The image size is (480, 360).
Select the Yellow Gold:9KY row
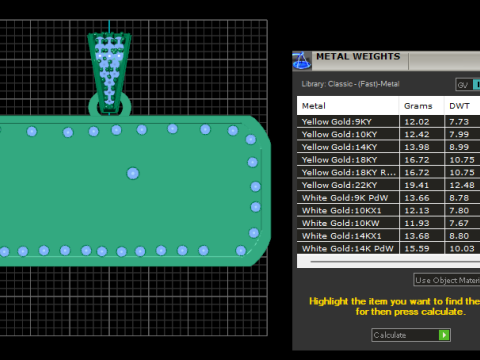(388, 122)
